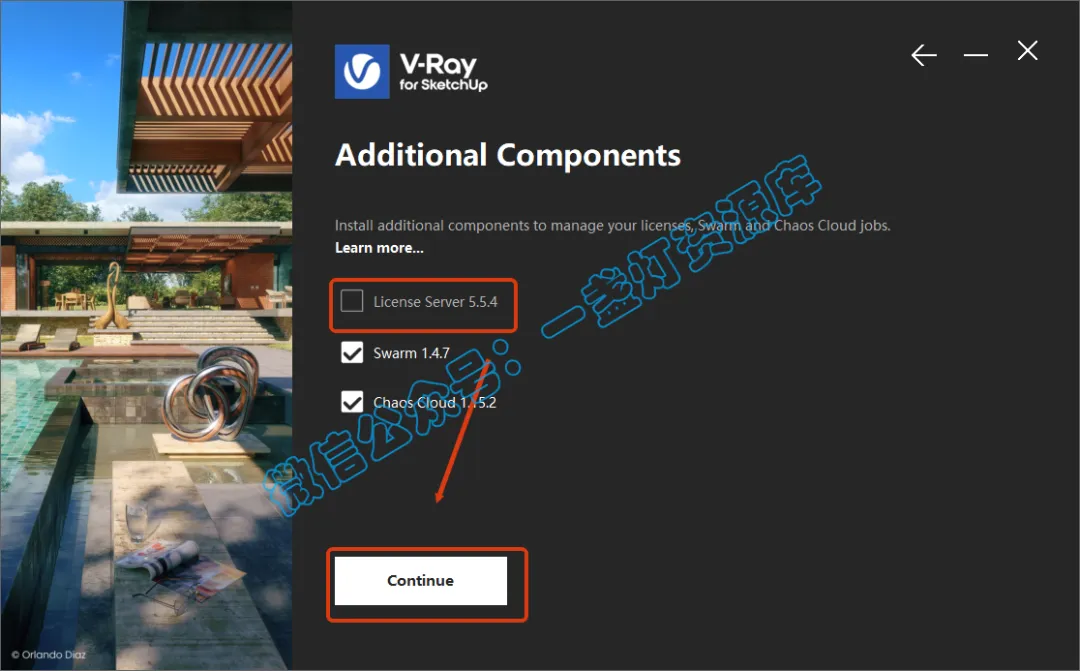Click the blue Chinese watermark text
Image resolution: width=1080 pixels, height=671 pixels.
pos(544,336)
